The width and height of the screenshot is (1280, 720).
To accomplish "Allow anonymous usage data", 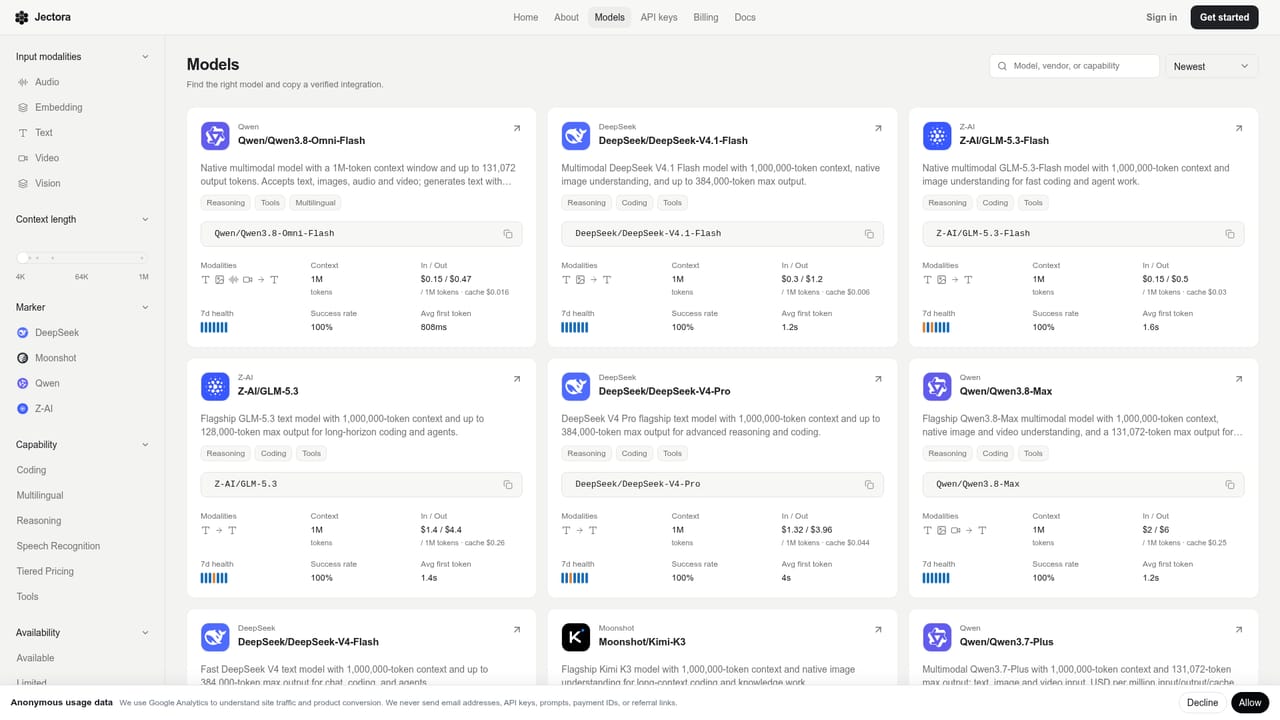I will pos(1250,703).
